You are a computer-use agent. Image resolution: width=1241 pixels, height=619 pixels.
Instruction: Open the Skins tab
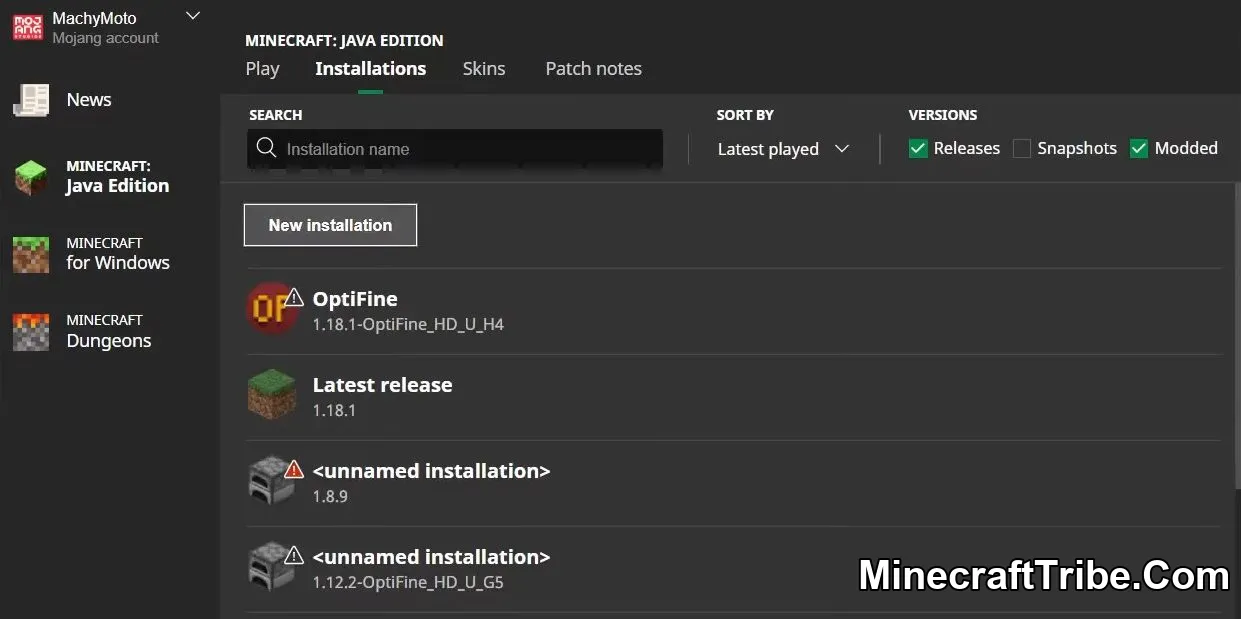(484, 69)
